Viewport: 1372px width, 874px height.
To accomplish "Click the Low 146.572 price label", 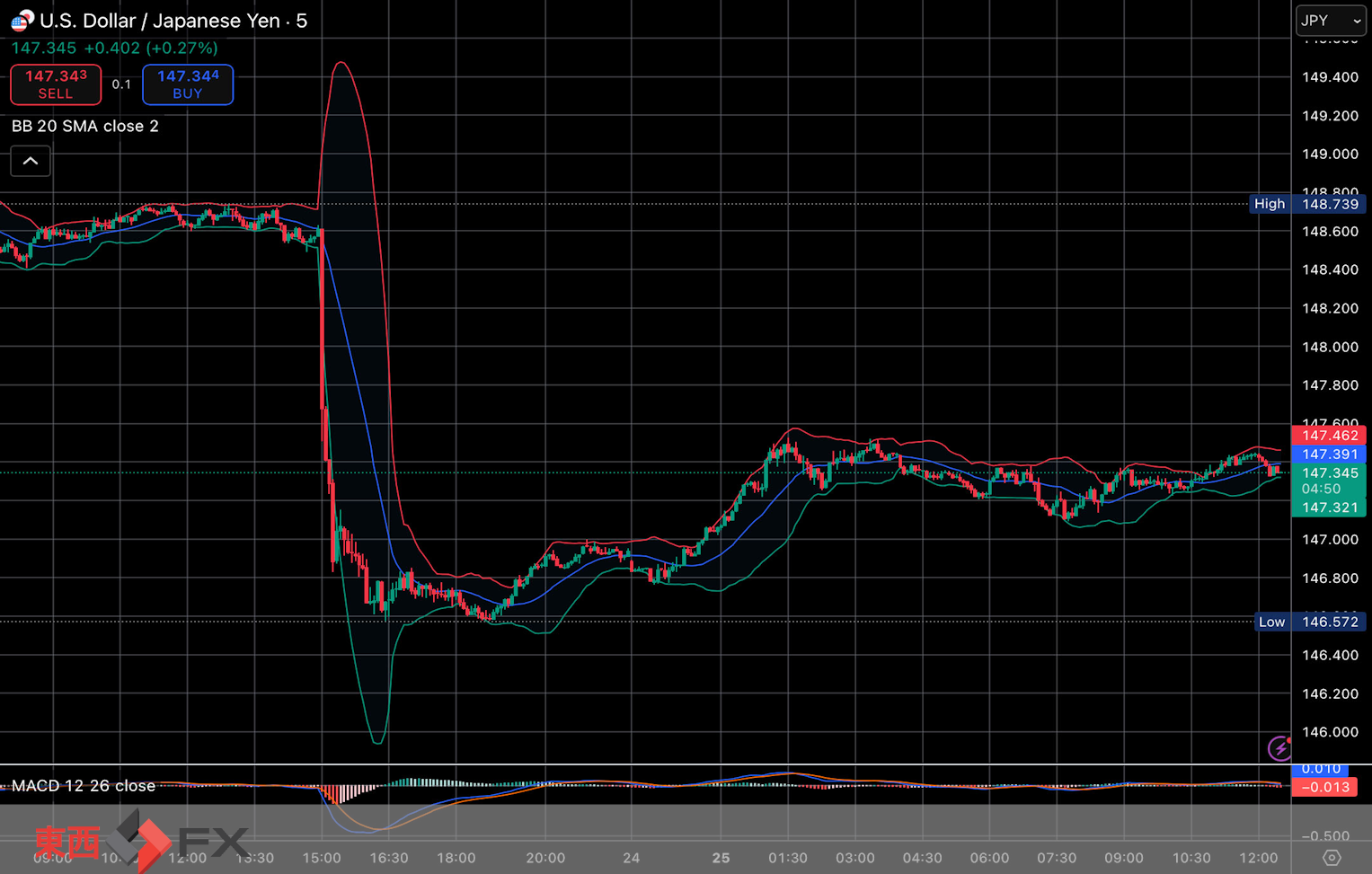I will coord(1310,622).
